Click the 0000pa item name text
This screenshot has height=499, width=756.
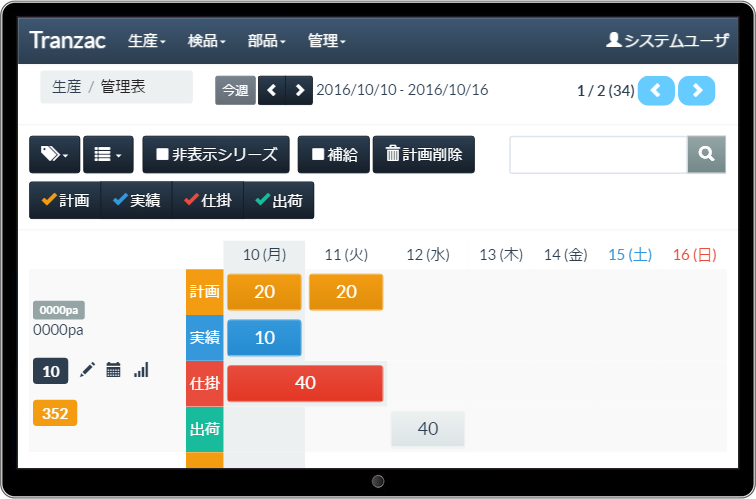tap(58, 330)
